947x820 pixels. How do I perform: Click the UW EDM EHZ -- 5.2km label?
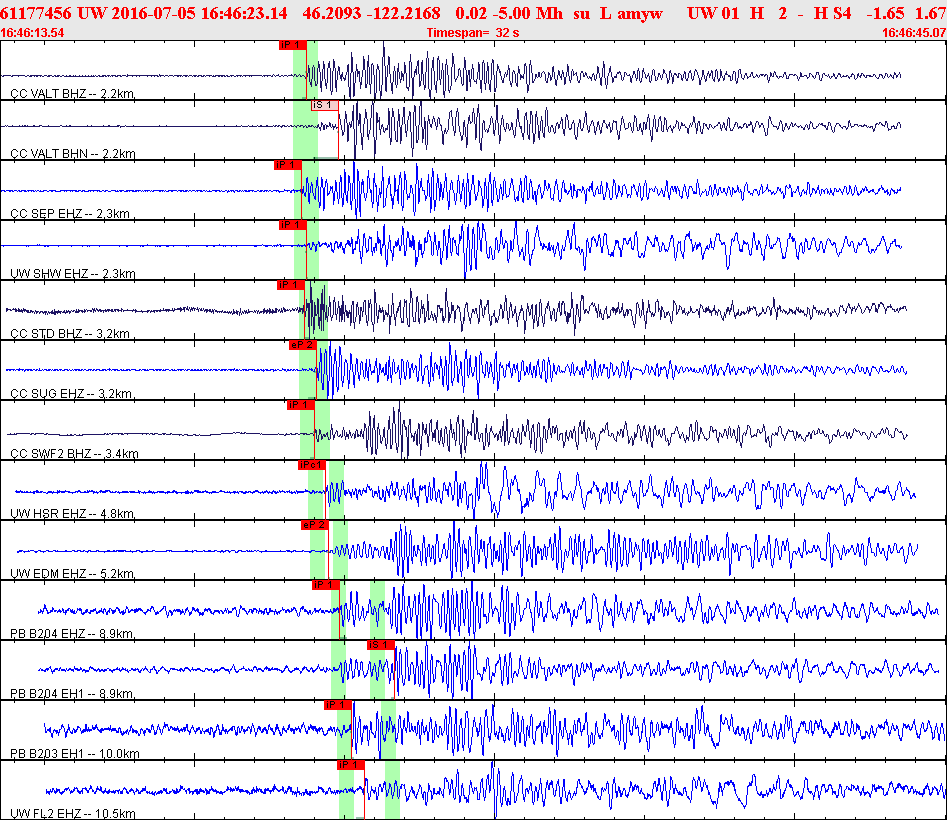pos(72,574)
